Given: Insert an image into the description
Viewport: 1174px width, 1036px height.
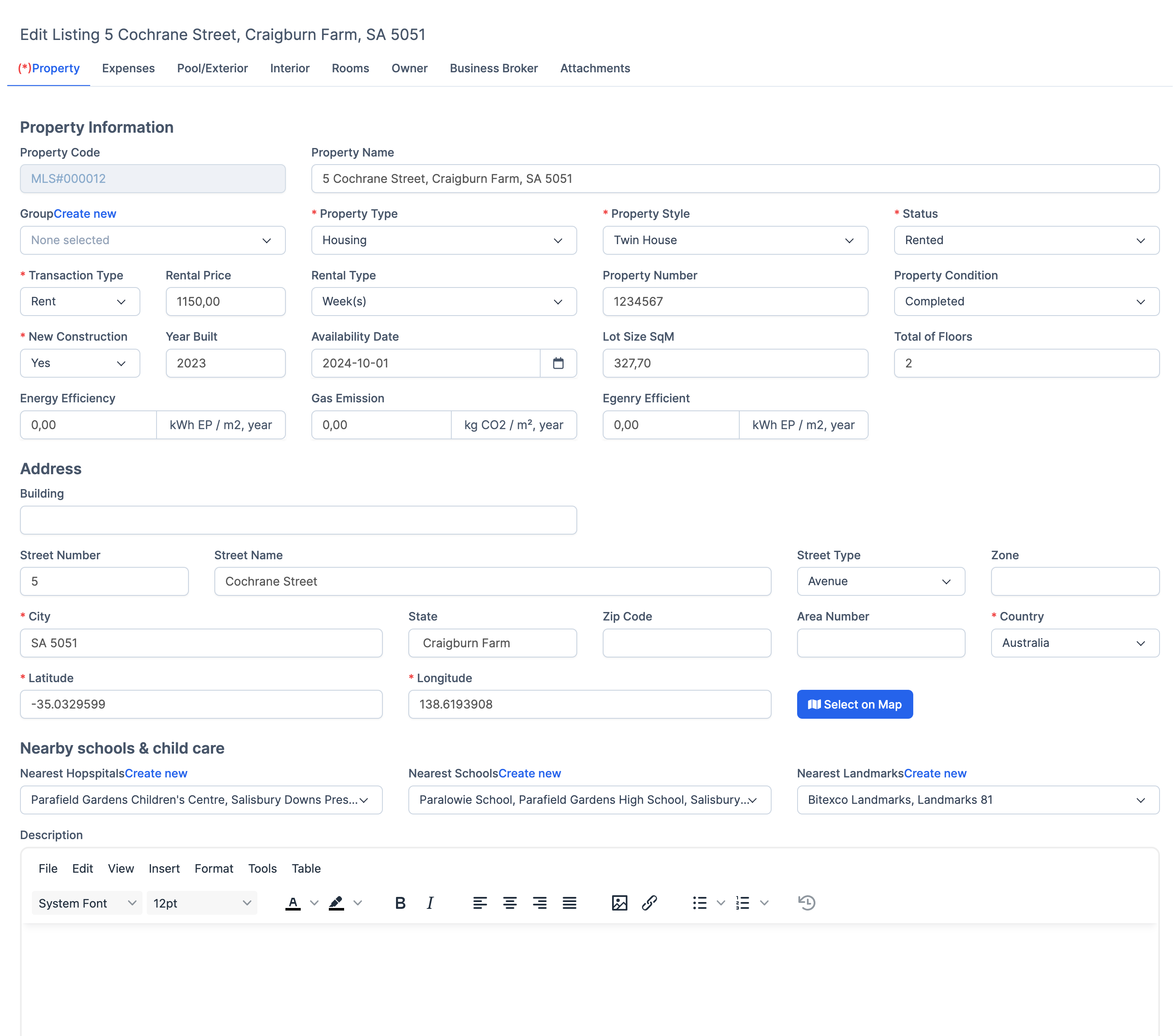Looking at the screenshot, I should 620,903.
